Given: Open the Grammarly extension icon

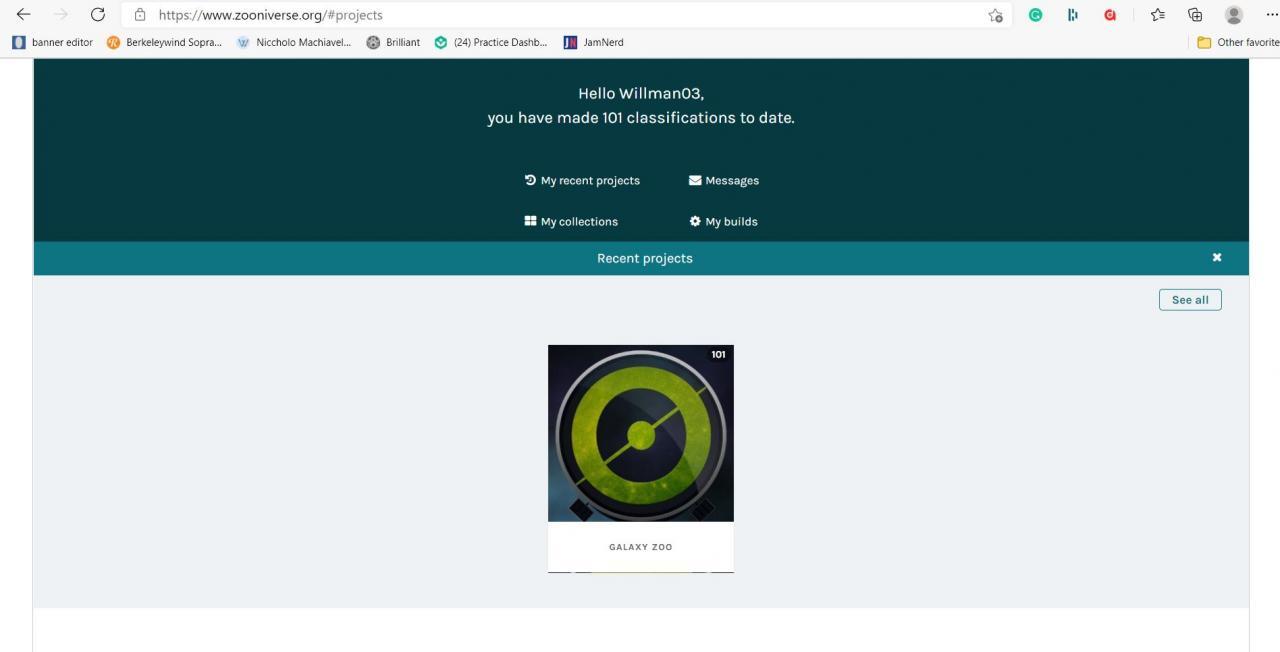Looking at the screenshot, I should (1036, 15).
